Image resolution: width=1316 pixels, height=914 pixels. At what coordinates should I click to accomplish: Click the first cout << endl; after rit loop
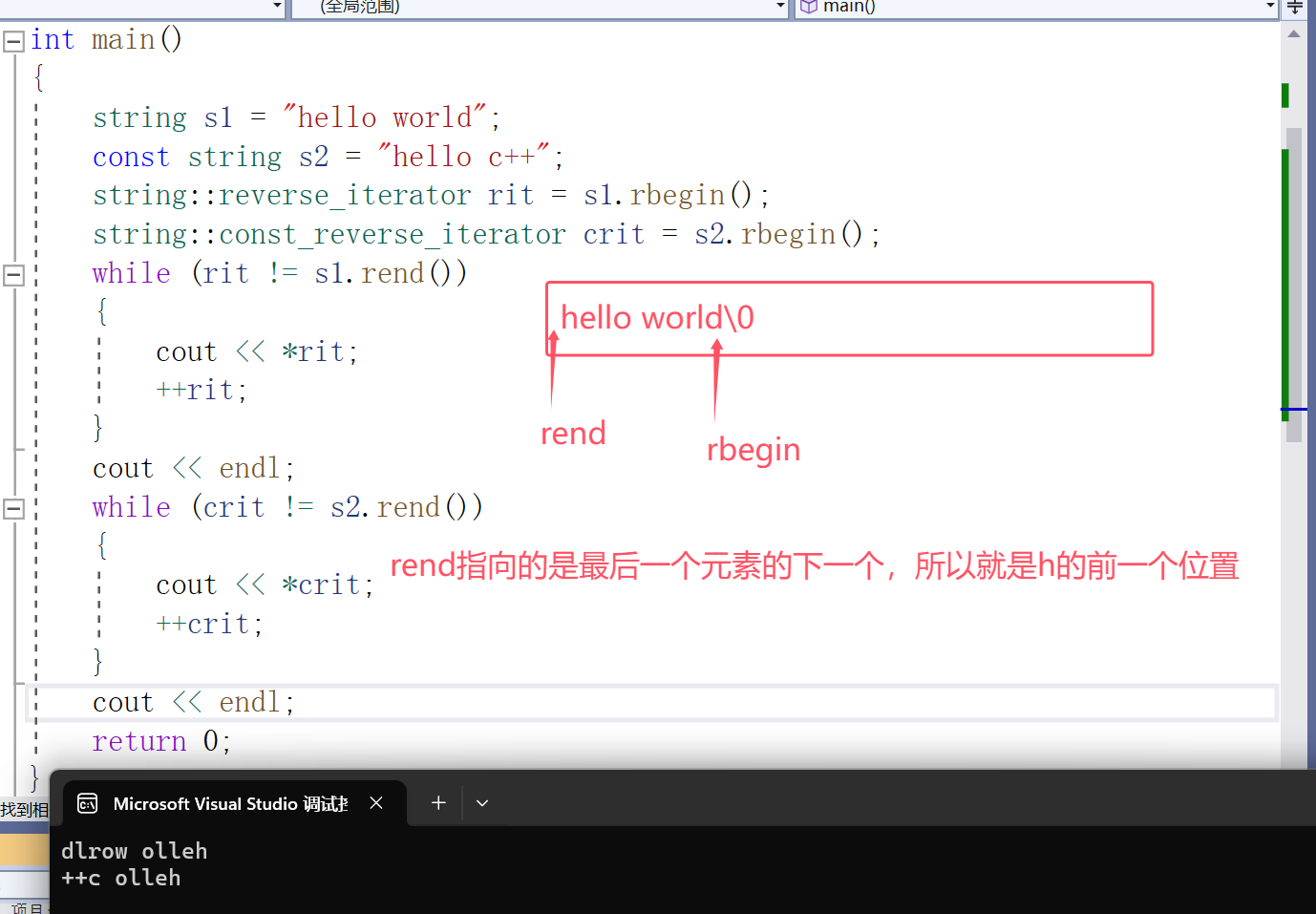pyautogui.click(x=194, y=469)
